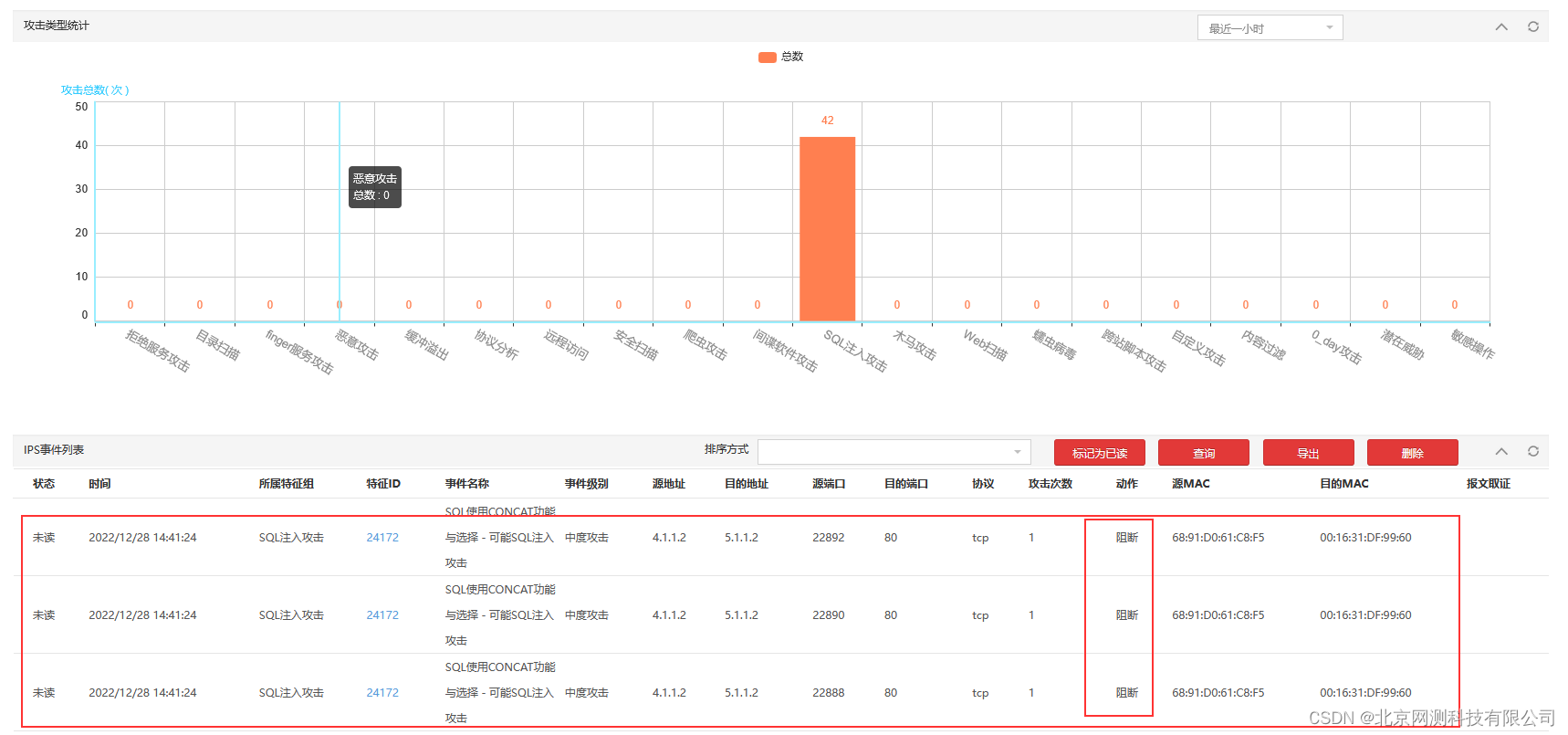1568x735 pixels.
Task: Click the 间谍软件攻击 axis label
Action: (x=786, y=351)
